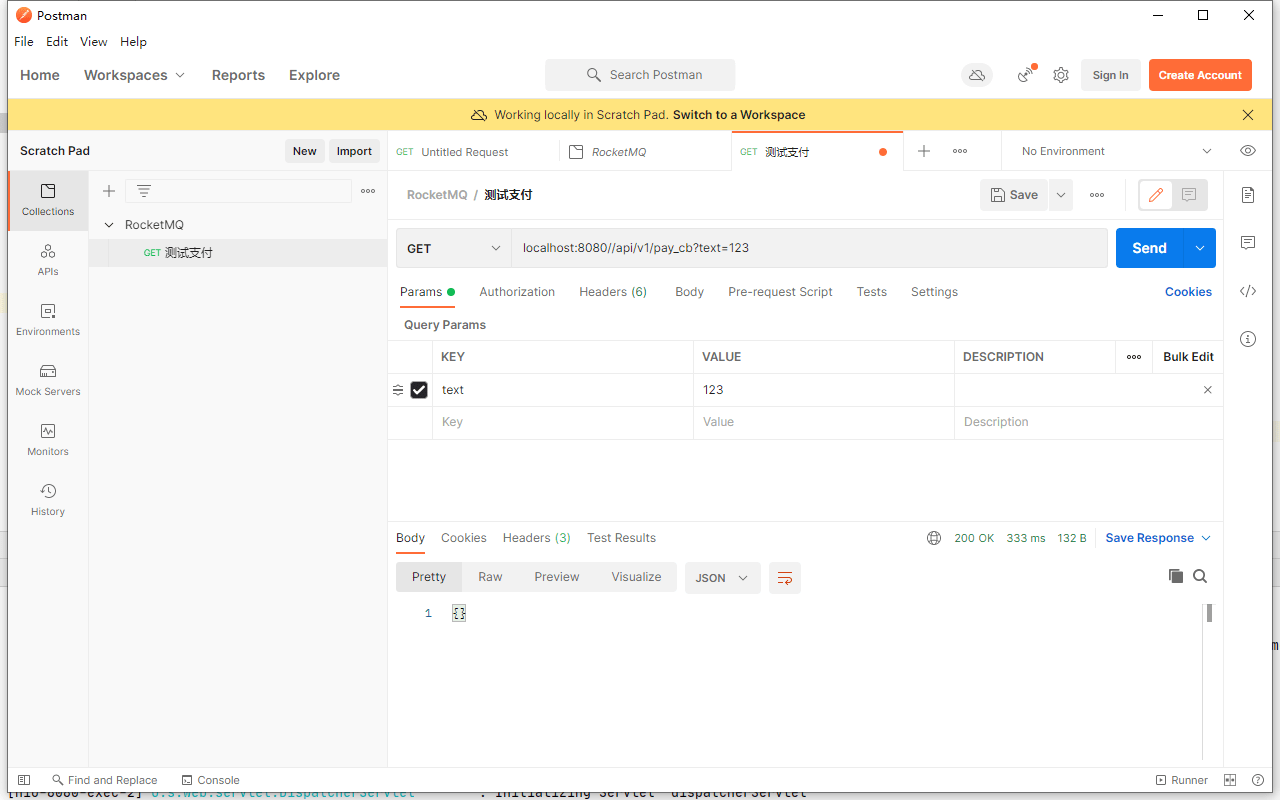This screenshot has height=800, width=1280.
Task: Open the View menu
Action: (94, 42)
